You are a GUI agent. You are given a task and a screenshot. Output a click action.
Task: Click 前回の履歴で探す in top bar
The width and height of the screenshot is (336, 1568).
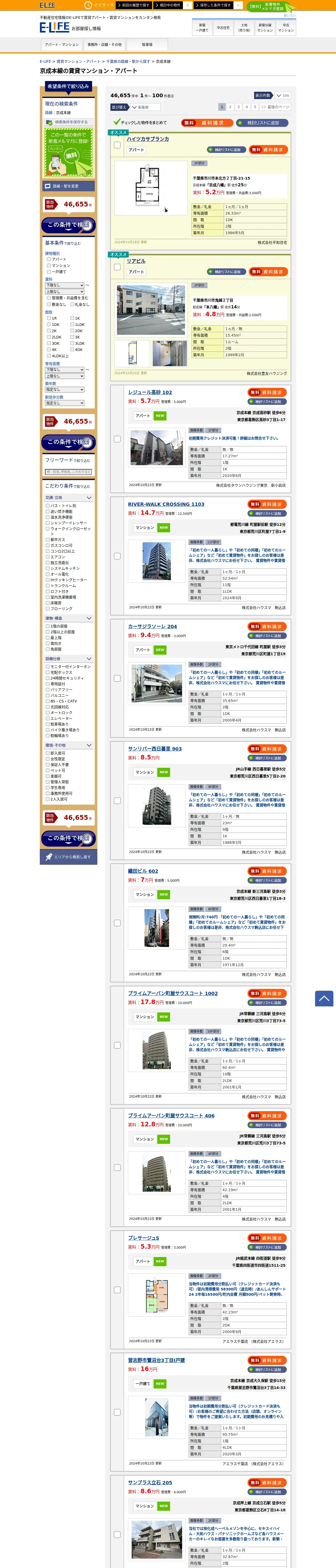(135, 5)
